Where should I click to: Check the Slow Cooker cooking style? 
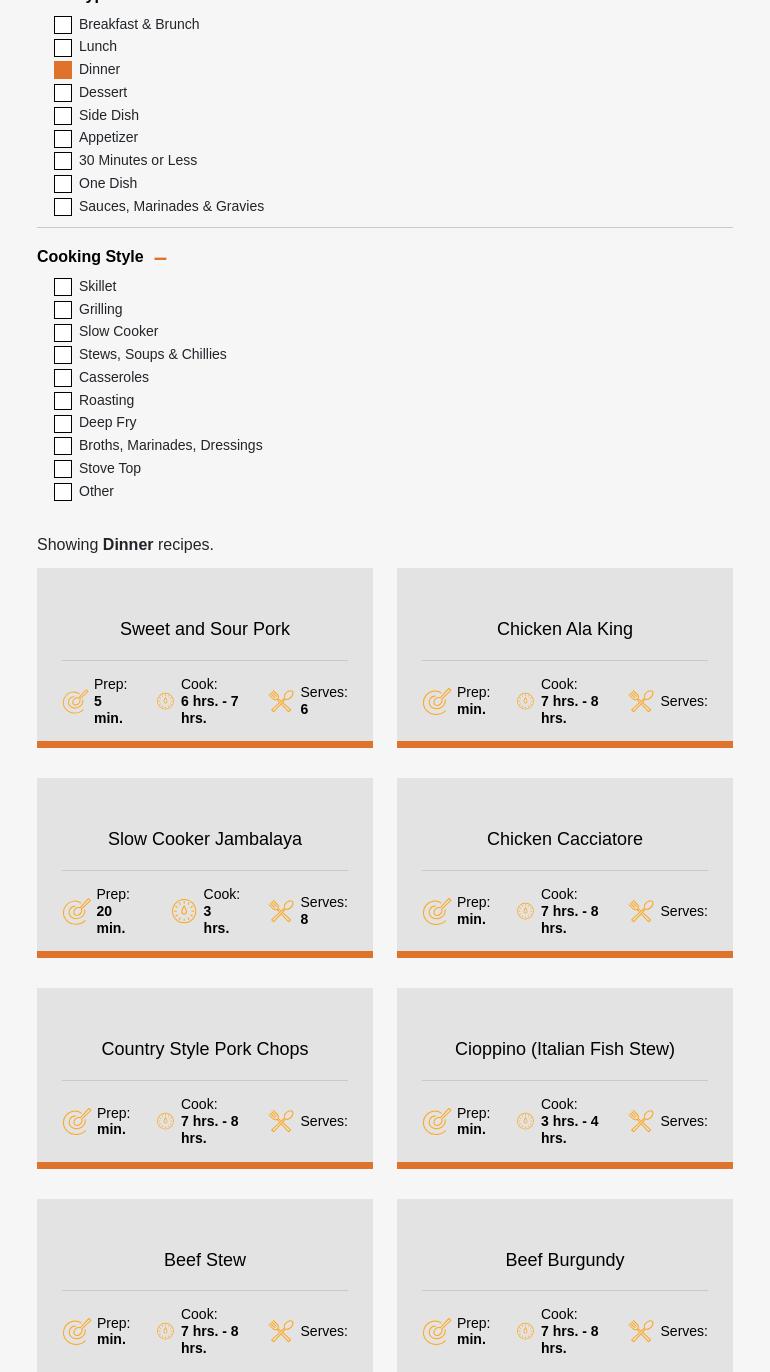click(63, 332)
